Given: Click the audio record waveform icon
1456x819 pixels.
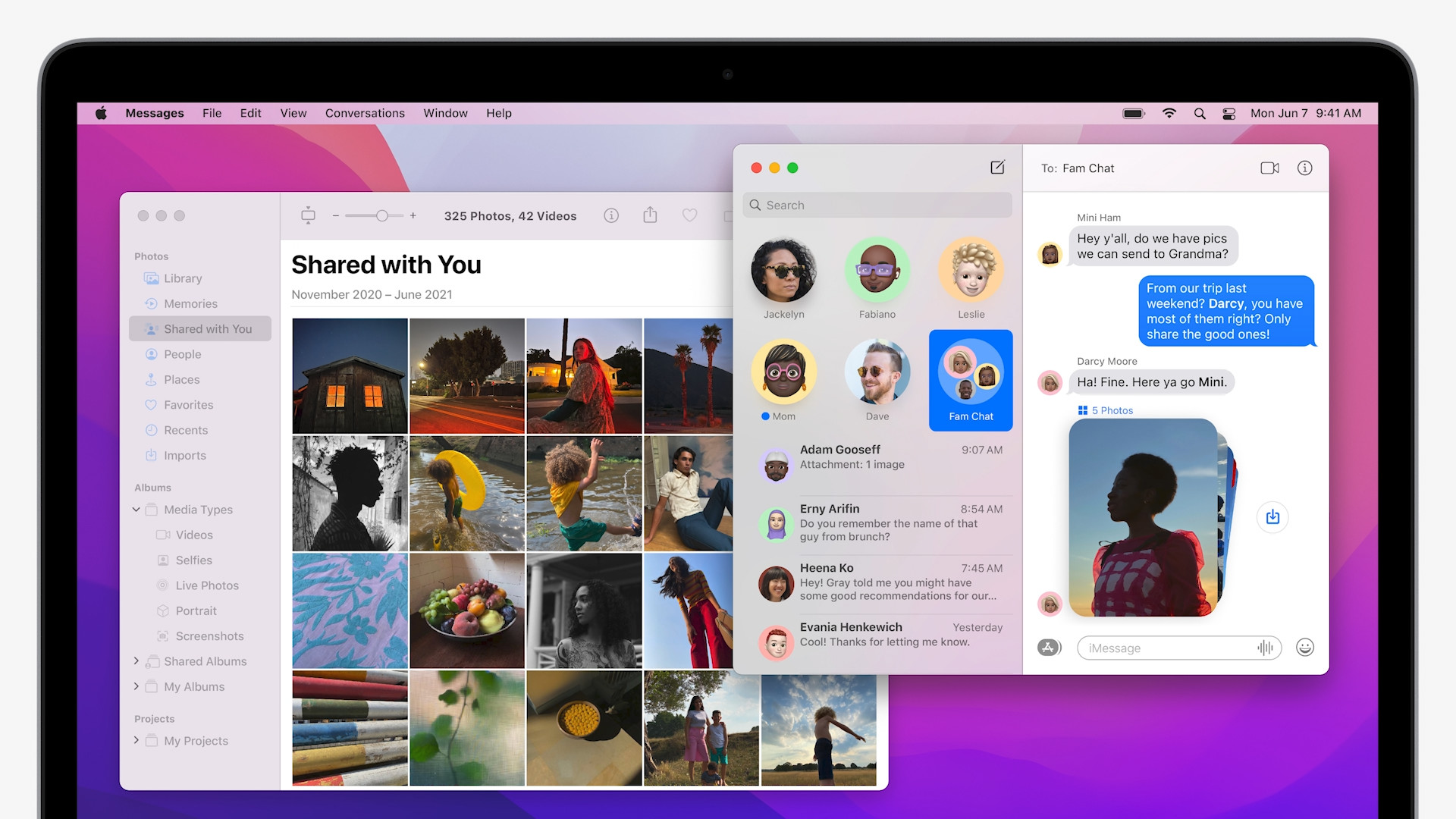Looking at the screenshot, I should point(1265,648).
